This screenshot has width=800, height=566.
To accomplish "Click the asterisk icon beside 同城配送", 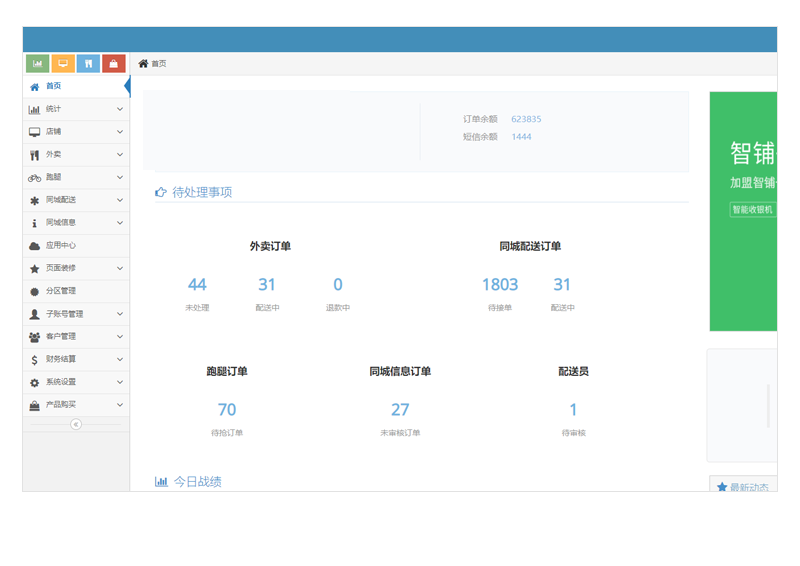I will 34,201.
